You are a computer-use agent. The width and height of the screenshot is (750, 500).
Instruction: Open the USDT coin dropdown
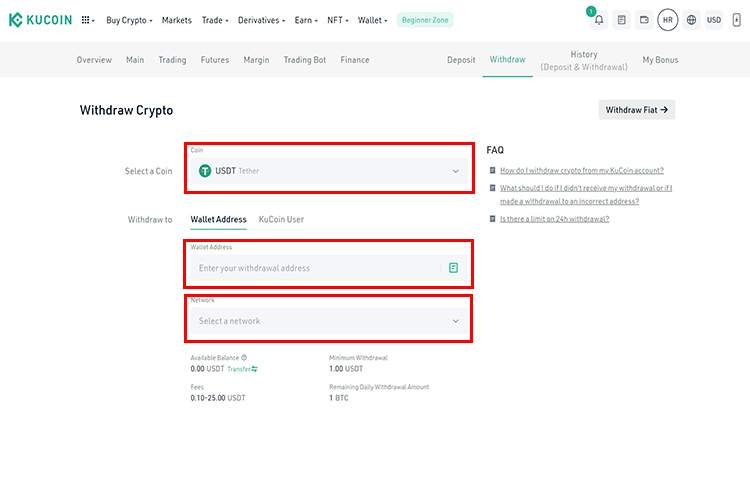(x=329, y=171)
